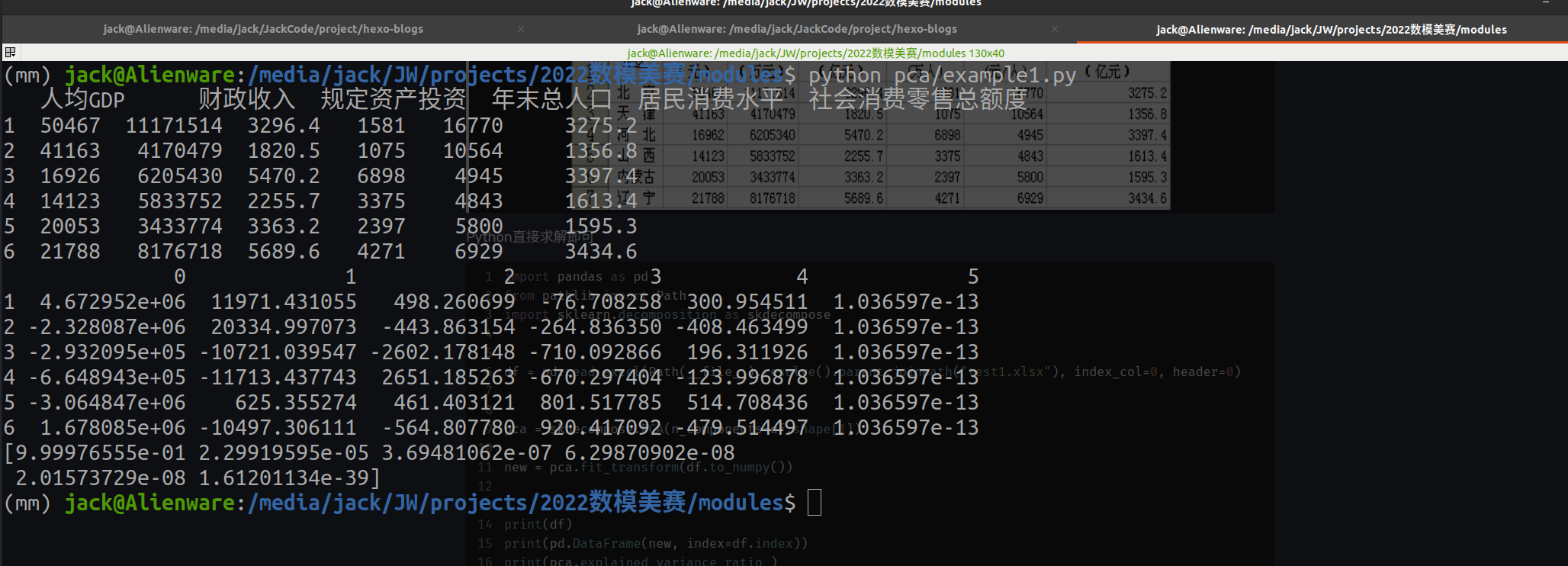Click the PCA value '-443.863154'
The width and height of the screenshot is (1568, 566).
click(448, 326)
